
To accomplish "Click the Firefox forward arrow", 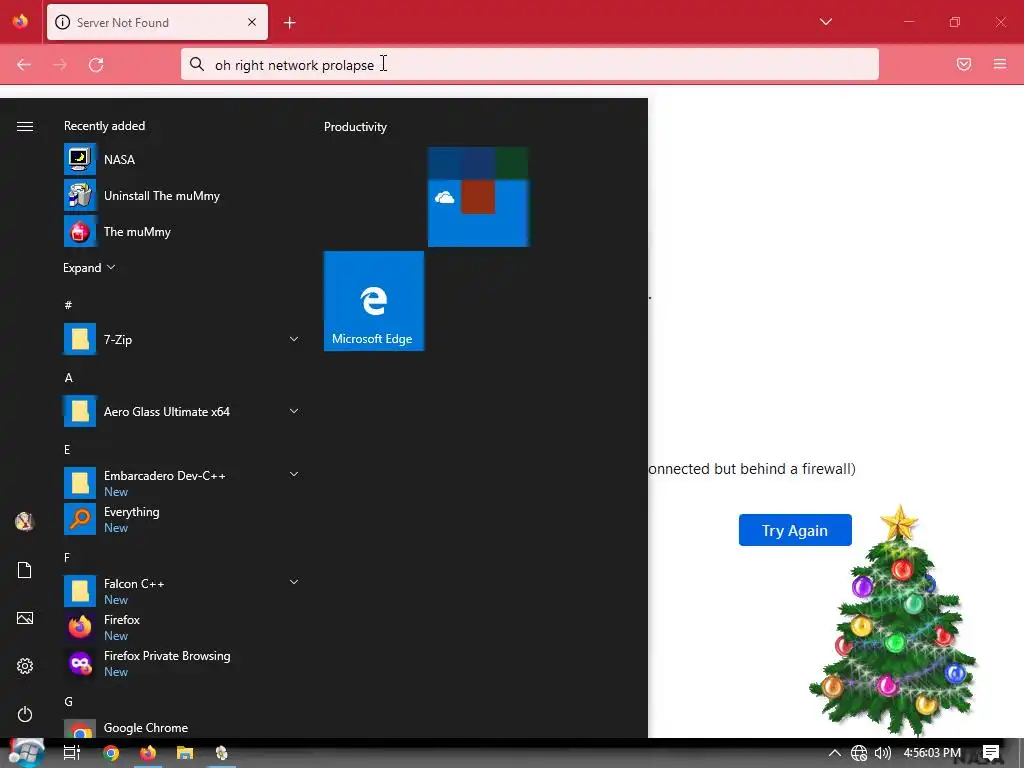I will (60, 65).
